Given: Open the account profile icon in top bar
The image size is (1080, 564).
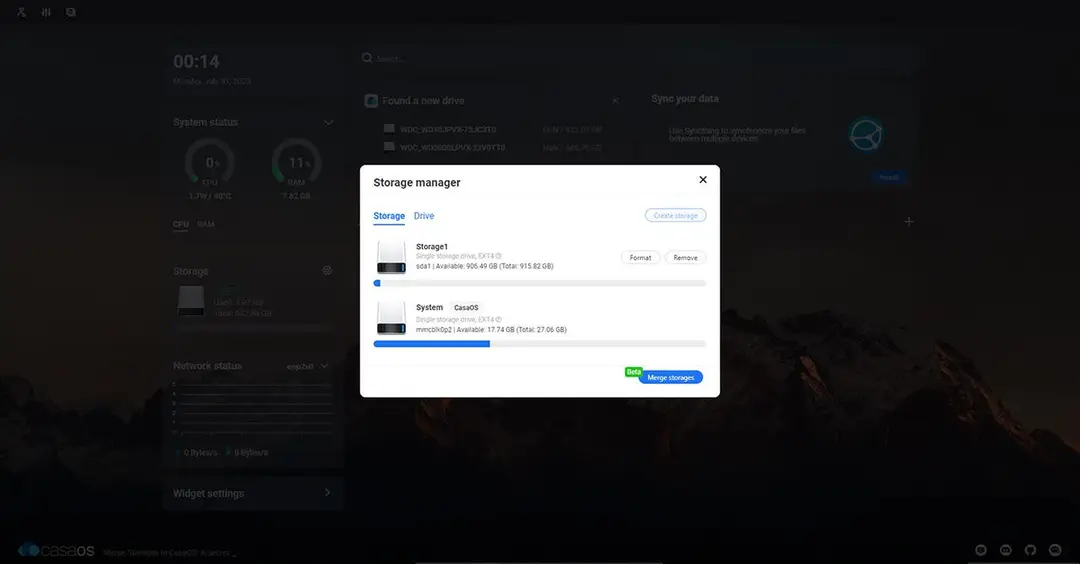Looking at the screenshot, I should pyautogui.click(x=21, y=12).
